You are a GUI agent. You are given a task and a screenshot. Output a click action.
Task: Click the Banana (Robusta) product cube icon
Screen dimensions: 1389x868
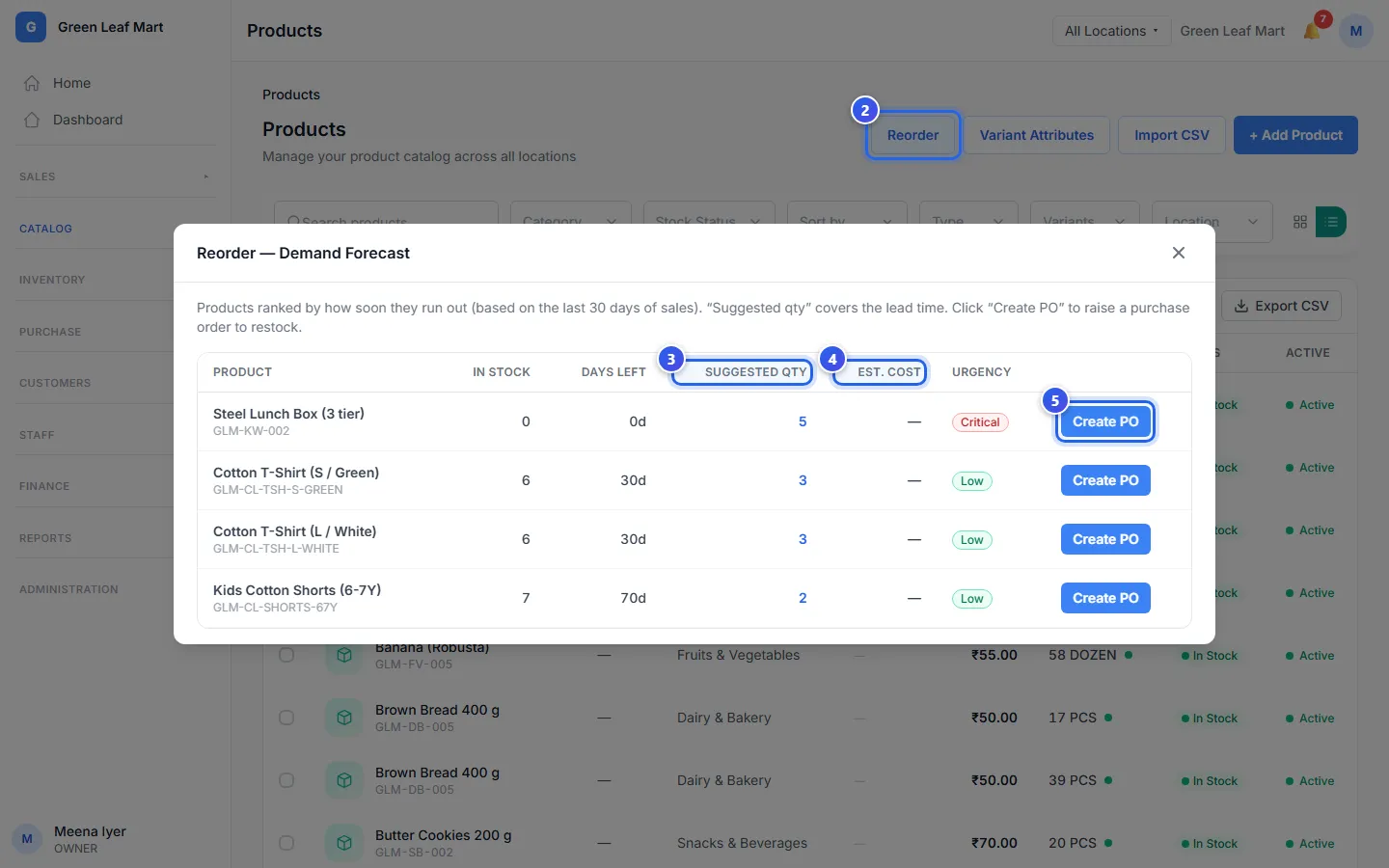[344, 655]
